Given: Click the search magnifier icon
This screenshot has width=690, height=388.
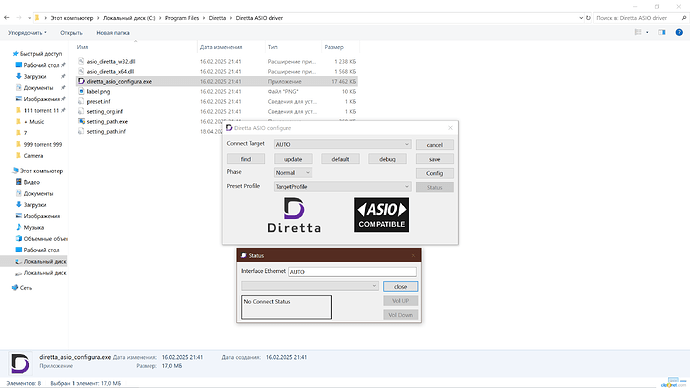Looking at the screenshot, I should click(x=684, y=18).
